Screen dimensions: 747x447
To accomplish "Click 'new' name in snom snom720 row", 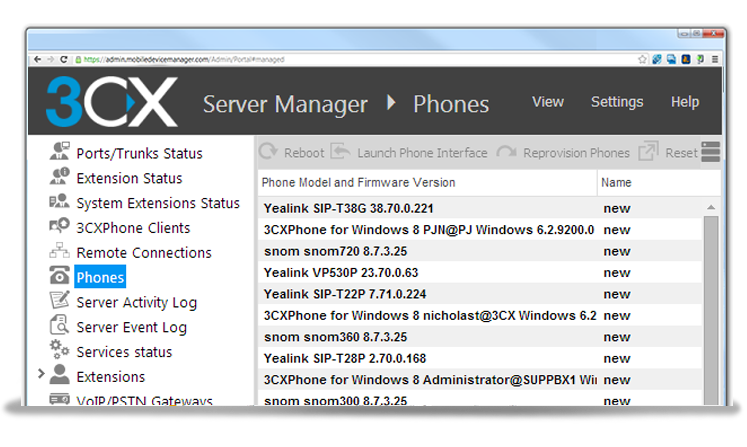I will [617, 252].
